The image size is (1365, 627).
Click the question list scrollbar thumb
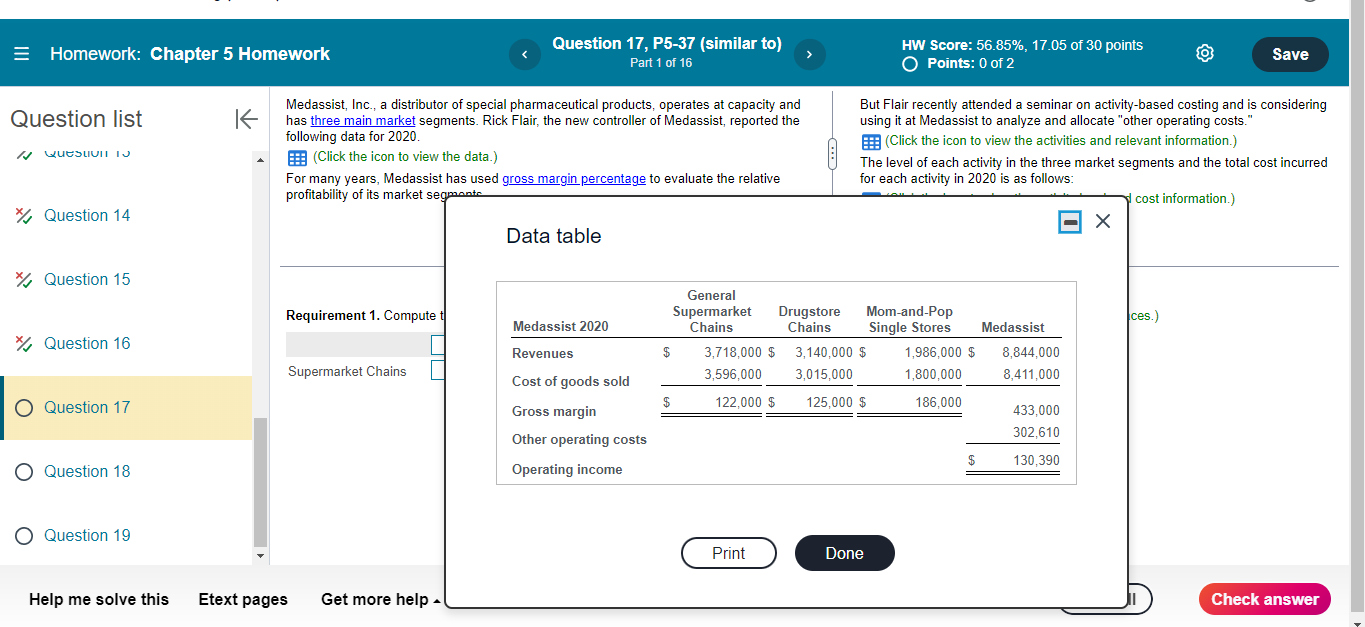click(260, 482)
